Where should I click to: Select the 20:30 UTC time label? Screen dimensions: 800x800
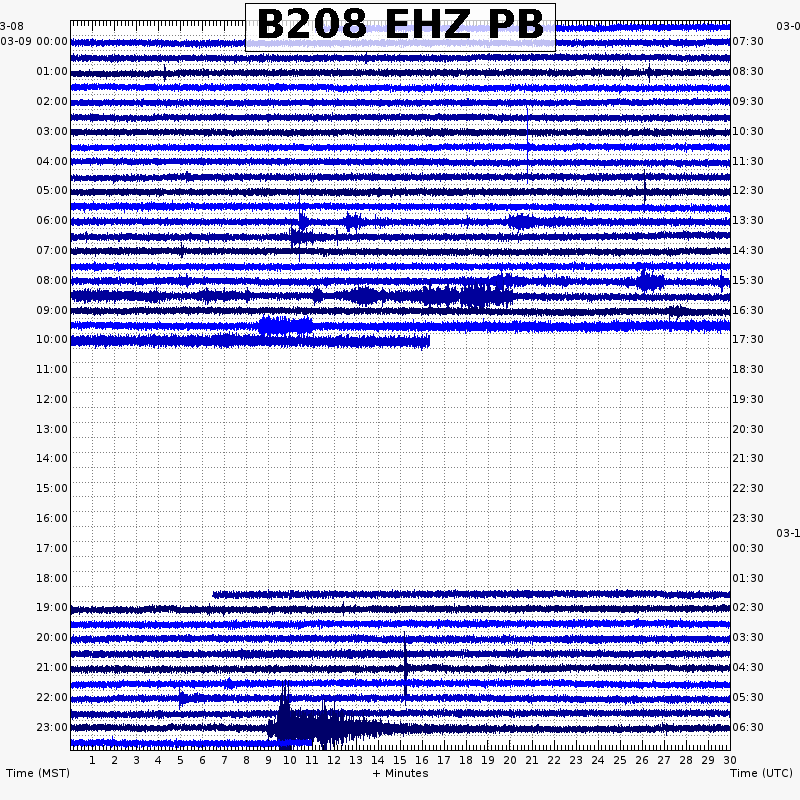tap(748, 430)
